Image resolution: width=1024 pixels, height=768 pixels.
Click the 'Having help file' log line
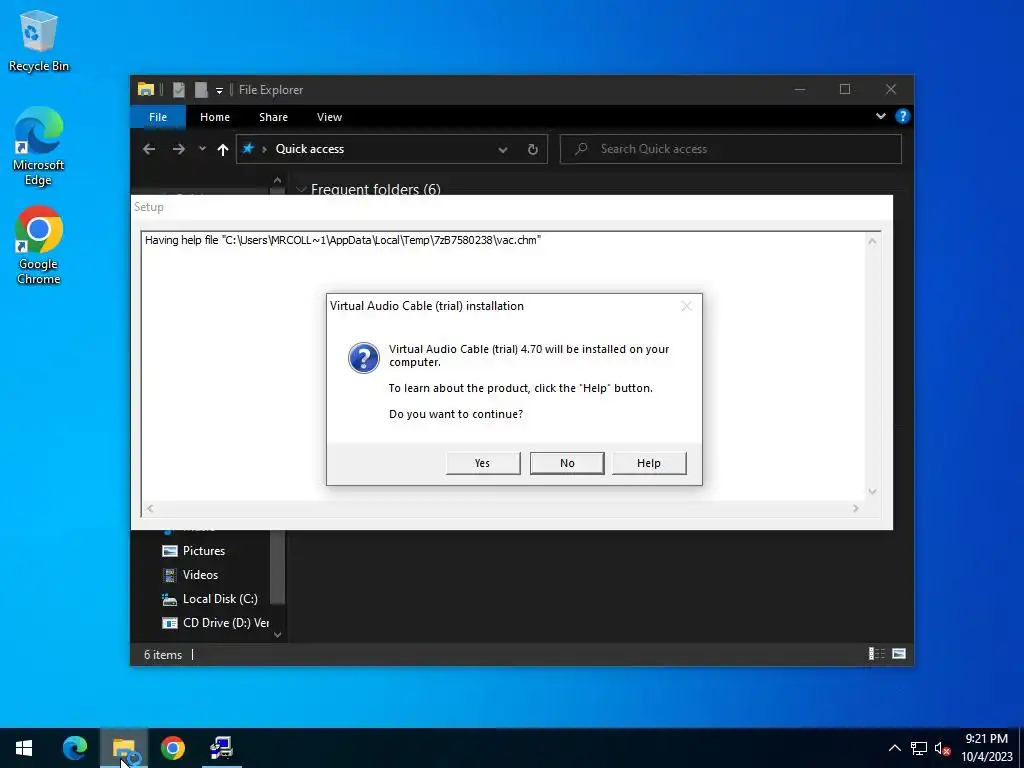(343, 240)
